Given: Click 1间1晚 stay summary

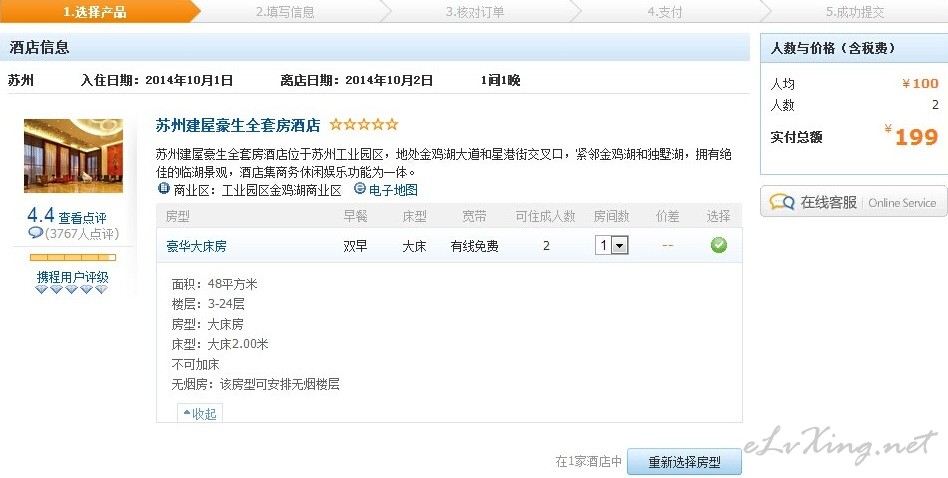Looking at the screenshot, I should coord(501,80).
